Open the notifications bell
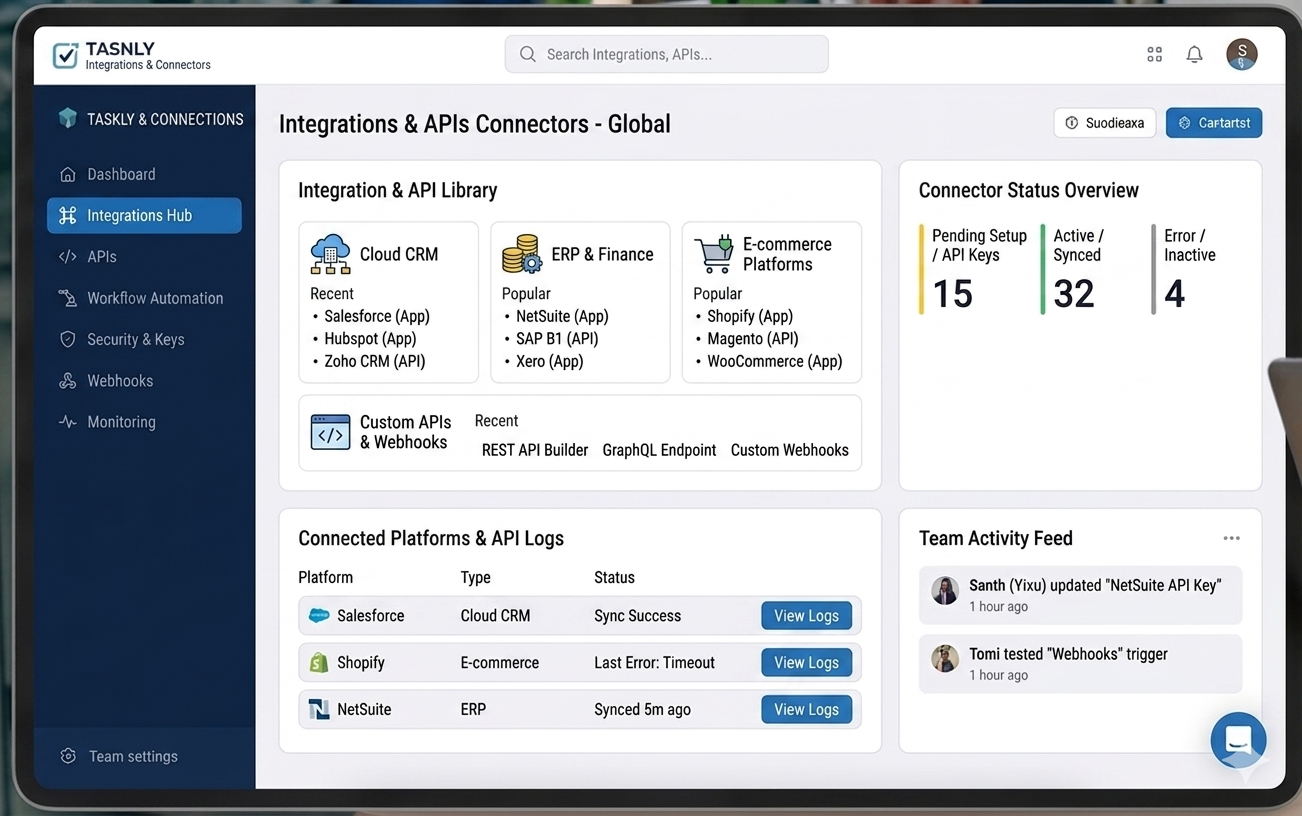This screenshot has width=1302, height=816. pos(1194,55)
